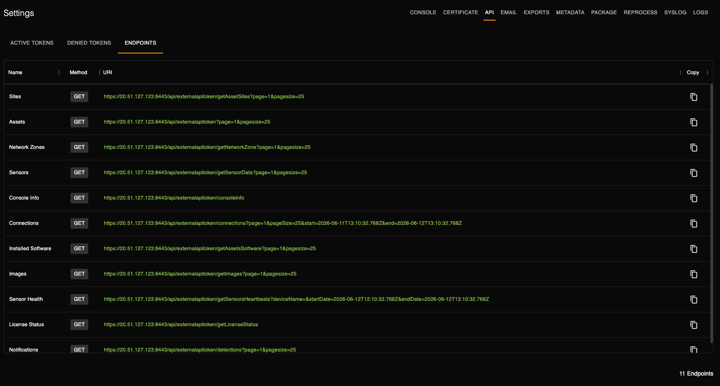Click the GET badge in Sensors row
Screen dimensions: 720x386
[x=79, y=172]
